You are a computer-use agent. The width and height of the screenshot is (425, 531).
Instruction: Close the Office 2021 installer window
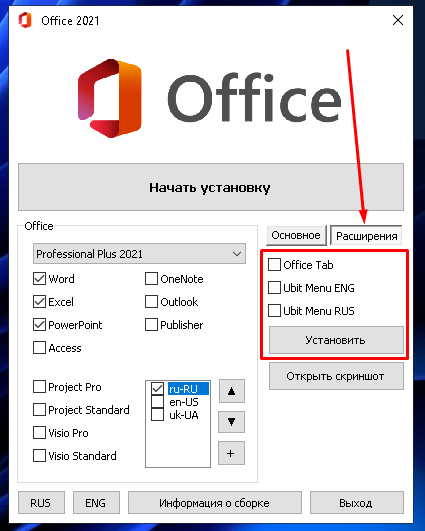point(398,20)
